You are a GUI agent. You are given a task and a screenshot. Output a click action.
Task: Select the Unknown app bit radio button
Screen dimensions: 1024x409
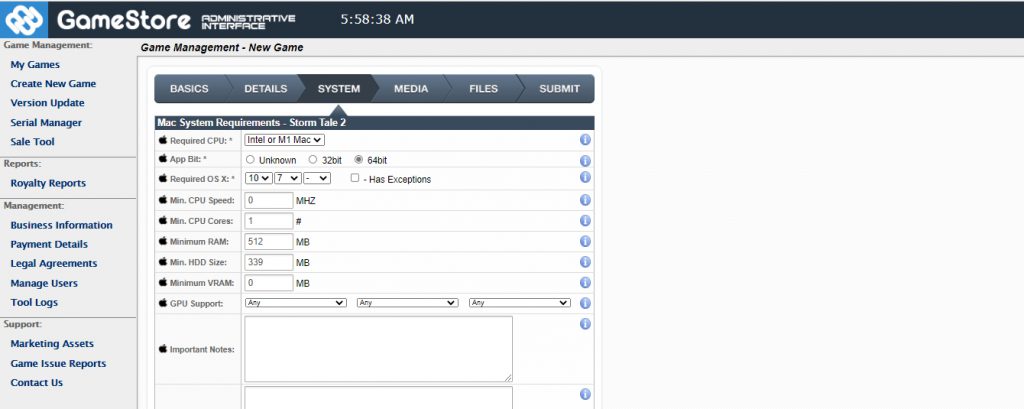pos(250,160)
